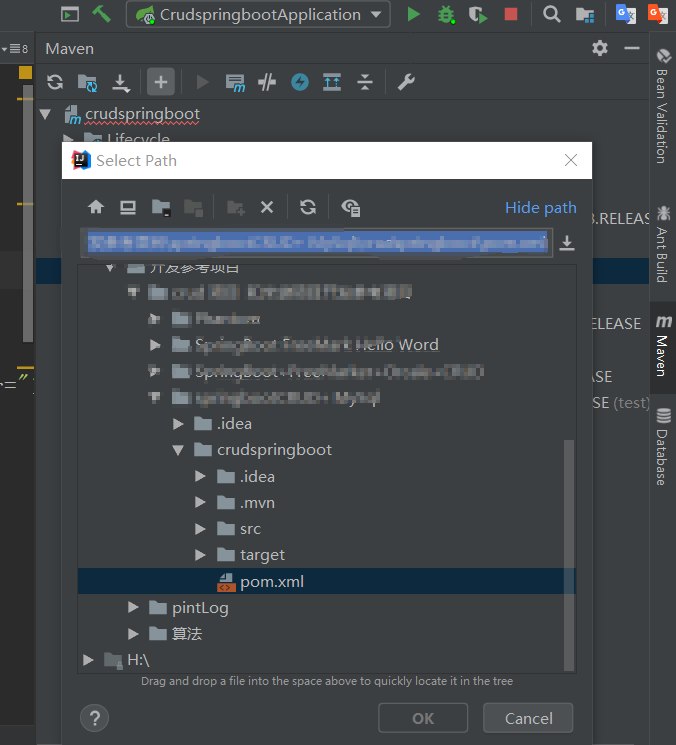676x745 pixels.
Task: Toggle skip tests mode lightning icon
Action: pyautogui.click(x=300, y=82)
